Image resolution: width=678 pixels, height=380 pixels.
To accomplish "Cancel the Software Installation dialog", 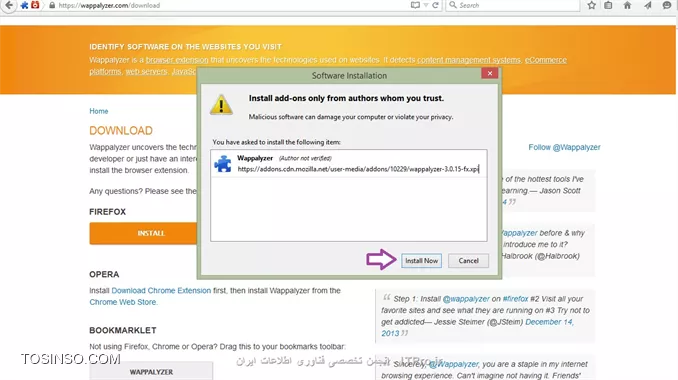I will 468,261.
